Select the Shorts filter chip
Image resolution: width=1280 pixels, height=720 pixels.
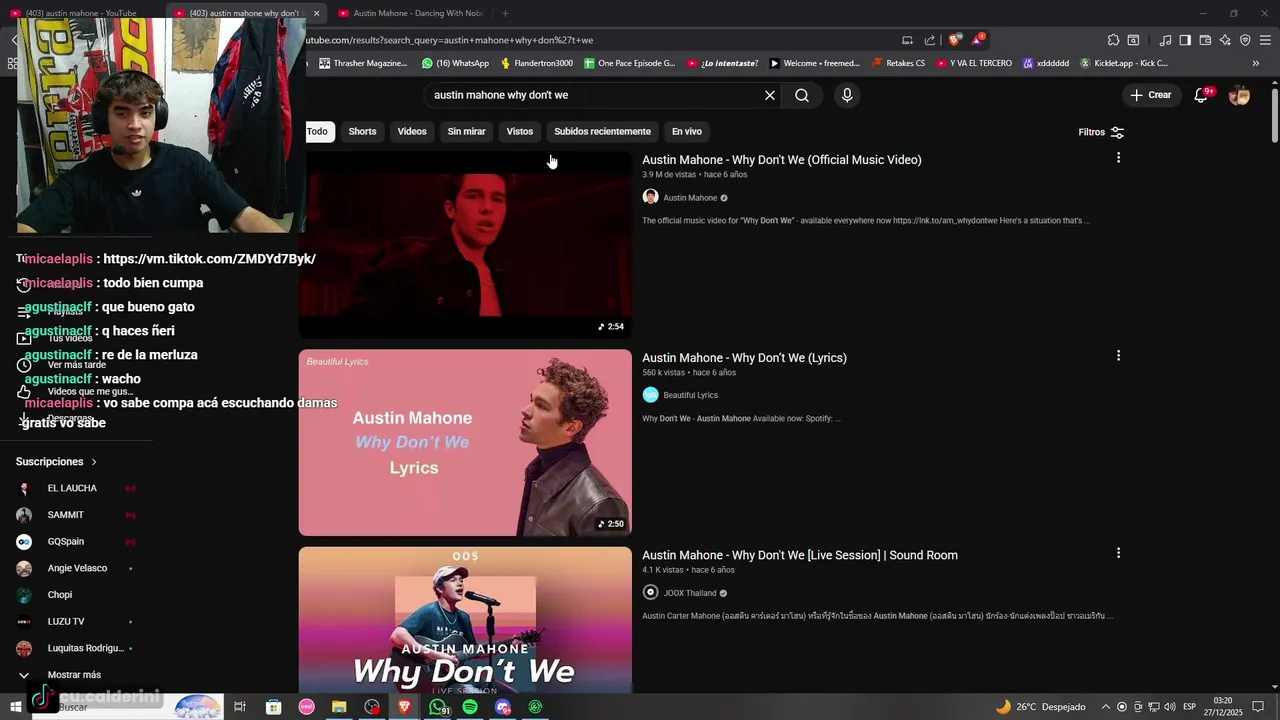362,132
